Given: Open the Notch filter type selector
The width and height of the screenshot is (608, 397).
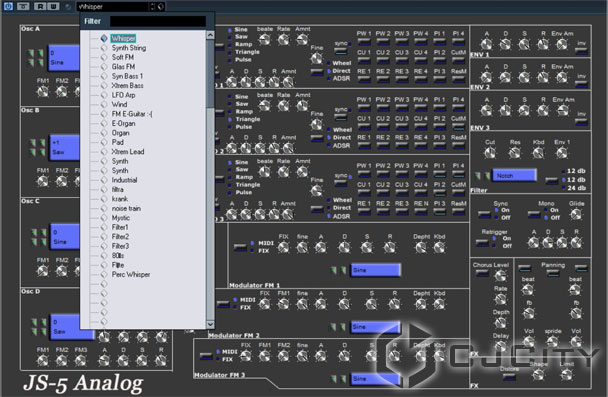Looking at the screenshot, I should point(514,176).
